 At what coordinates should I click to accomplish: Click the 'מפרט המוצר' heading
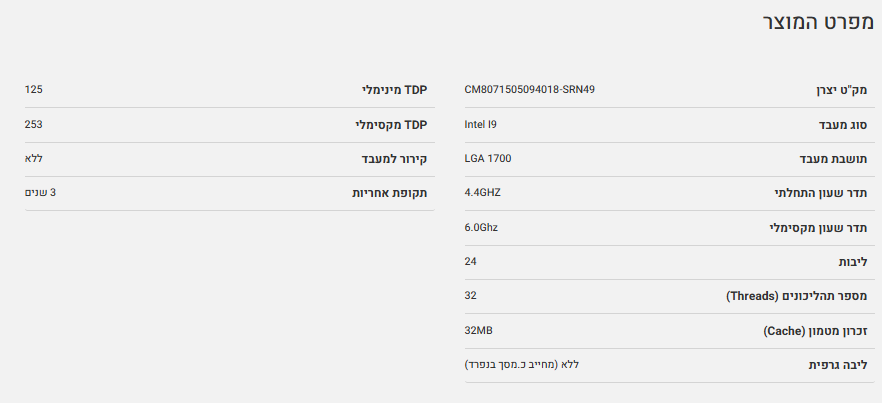(816, 23)
